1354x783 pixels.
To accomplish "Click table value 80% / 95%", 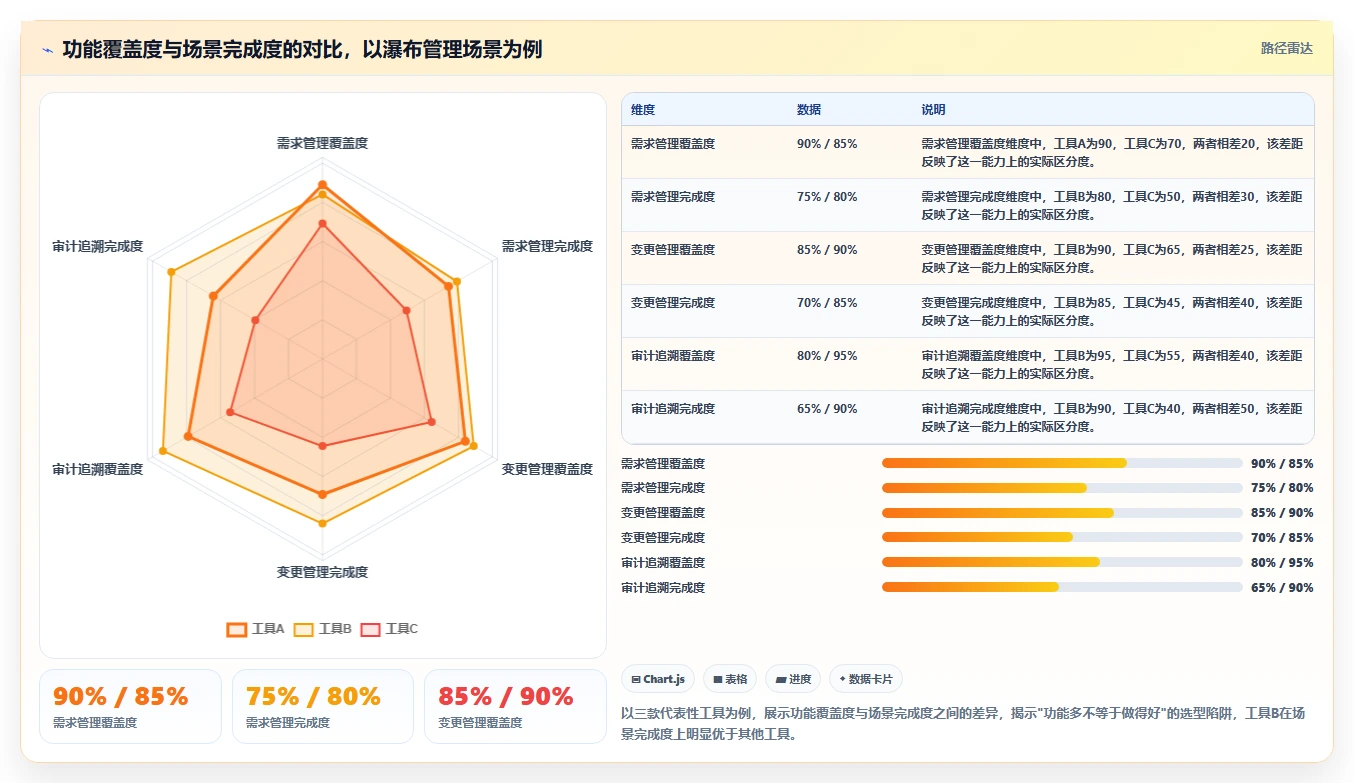I will (x=827, y=356).
